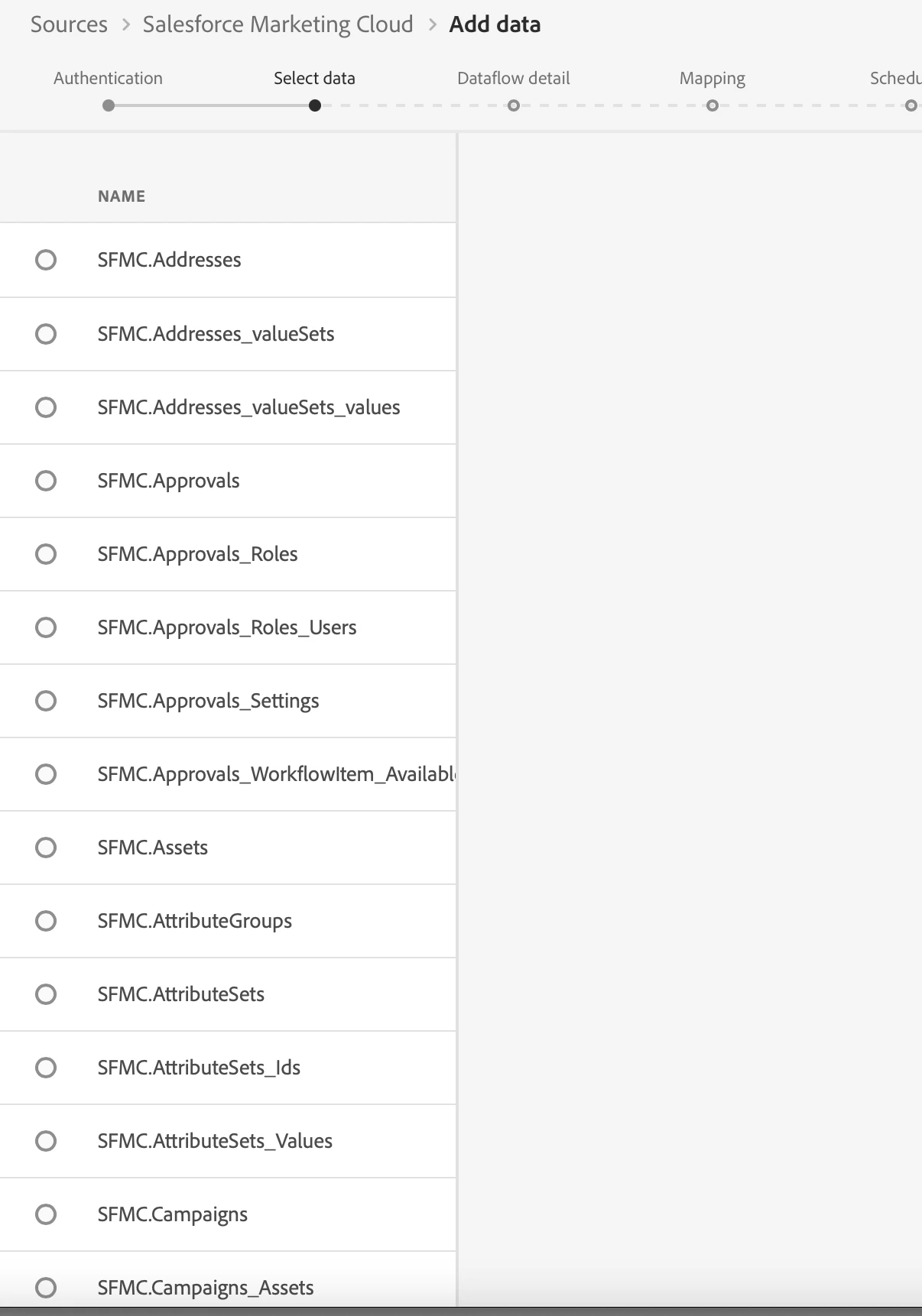Screen dimensions: 922x1316
Task: Click the Authentication step dot marker
Action: 109,105
